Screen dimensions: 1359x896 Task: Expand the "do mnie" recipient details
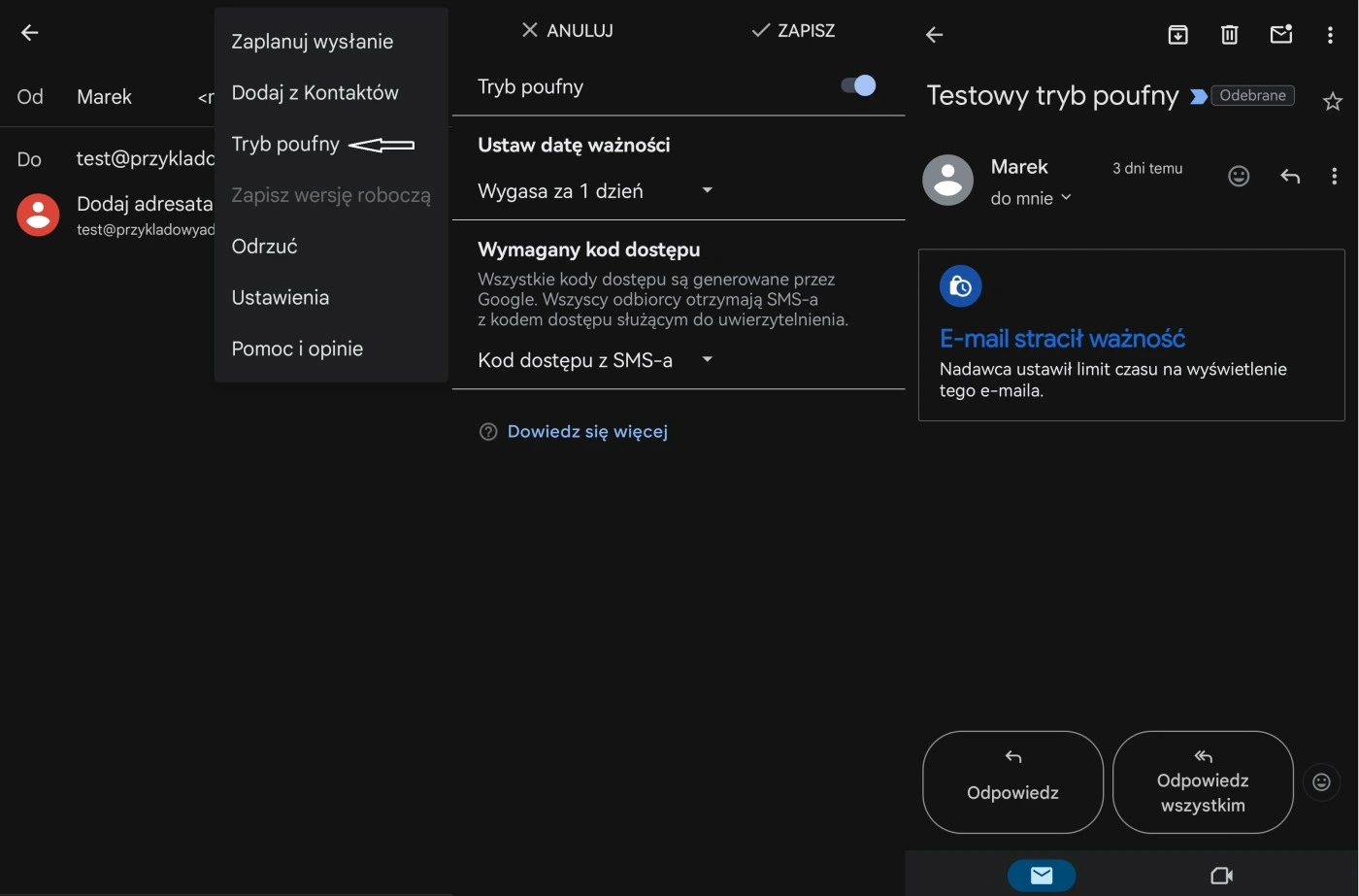tap(1029, 198)
